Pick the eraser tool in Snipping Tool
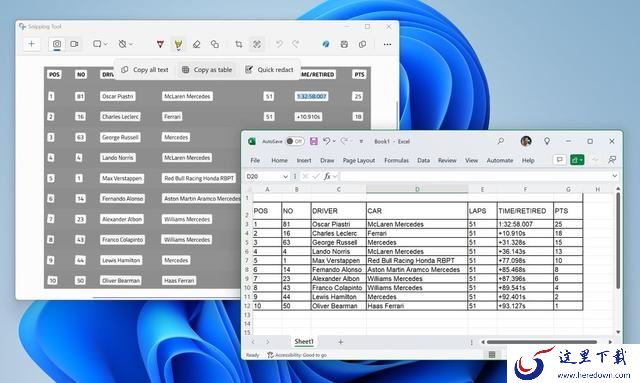The width and height of the screenshot is (640, 383). coord(196,44)
